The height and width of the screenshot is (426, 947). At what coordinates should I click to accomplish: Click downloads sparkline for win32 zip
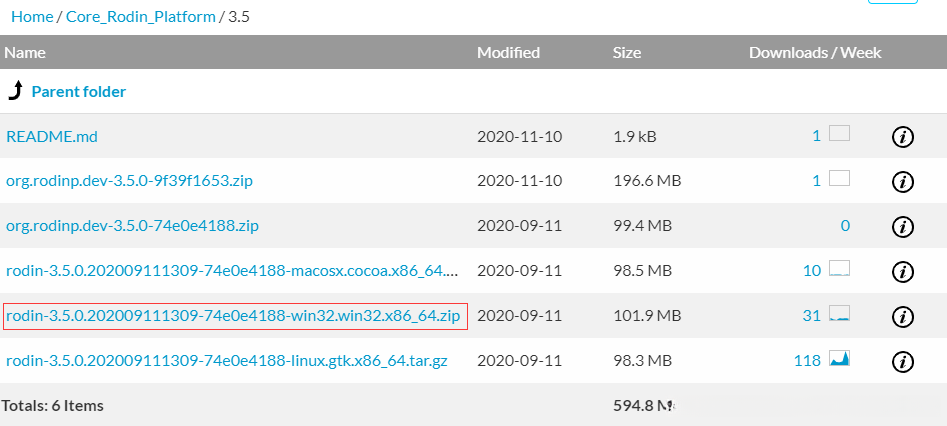[839, 315]
